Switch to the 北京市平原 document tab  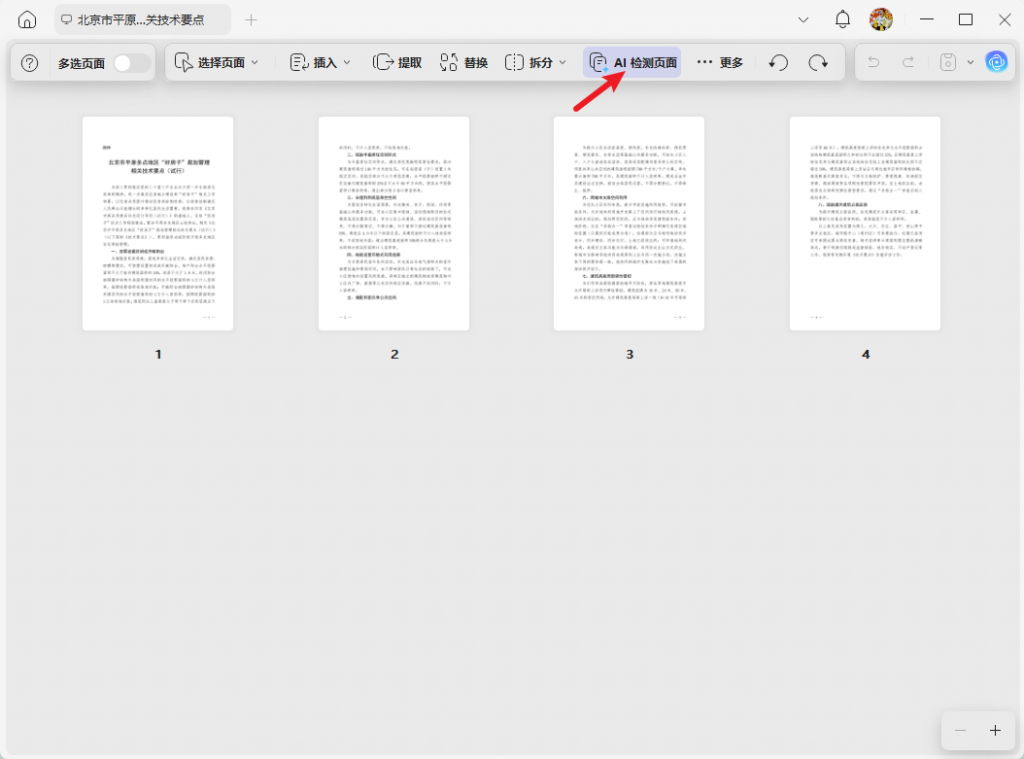(x=141, y=20)
